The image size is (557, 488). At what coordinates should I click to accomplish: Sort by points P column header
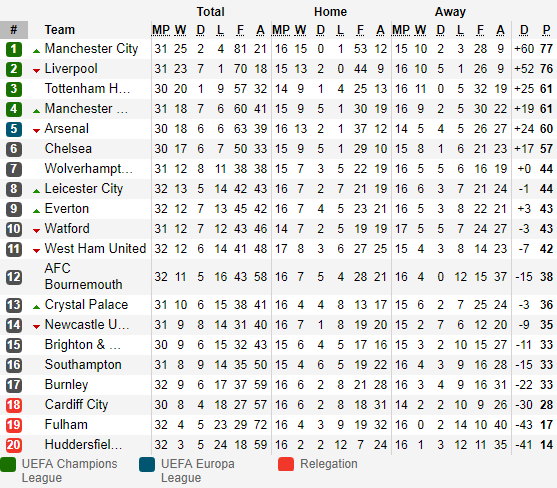(x=546, y=30)
